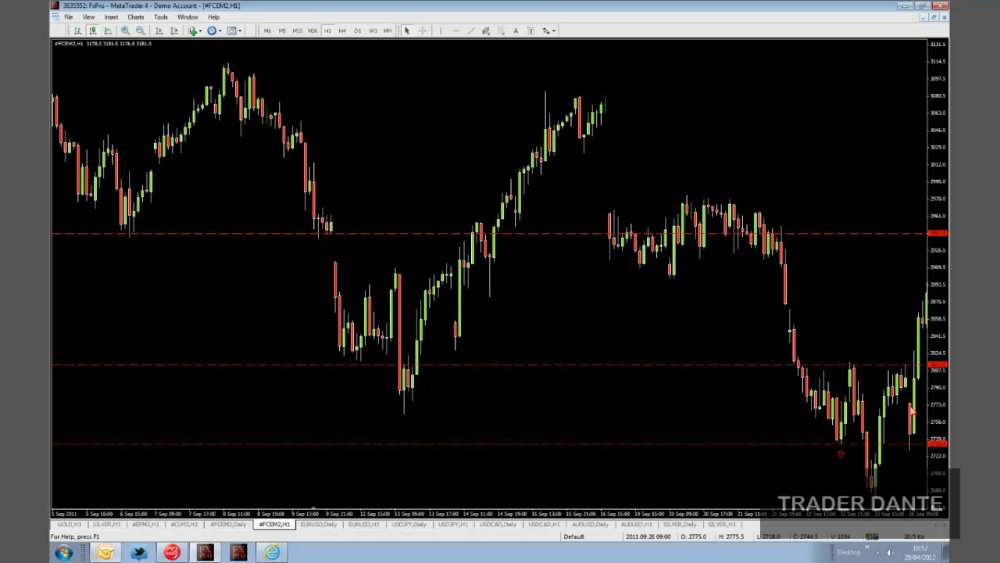Zoom out on the chart
1000x563 pixels.
(x=140, y=31)
